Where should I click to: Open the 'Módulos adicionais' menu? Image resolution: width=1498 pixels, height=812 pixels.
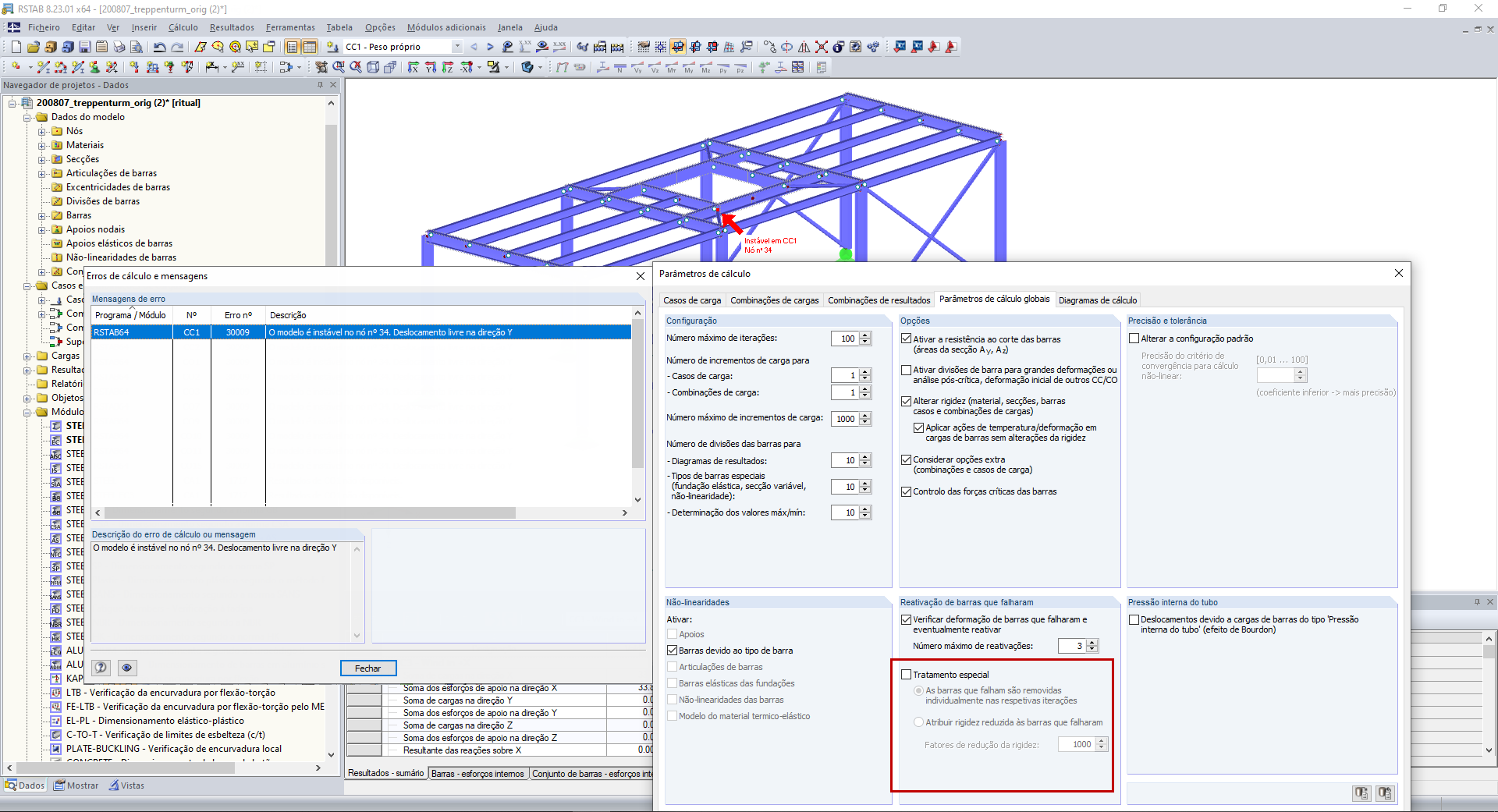446,27
